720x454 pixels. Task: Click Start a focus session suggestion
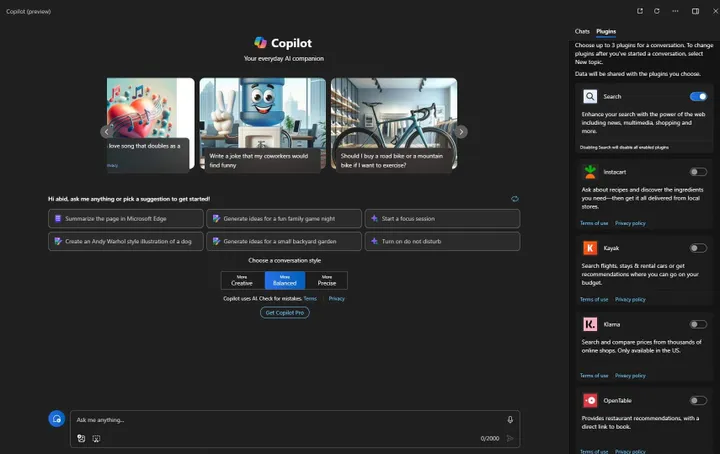click(442, 219)
